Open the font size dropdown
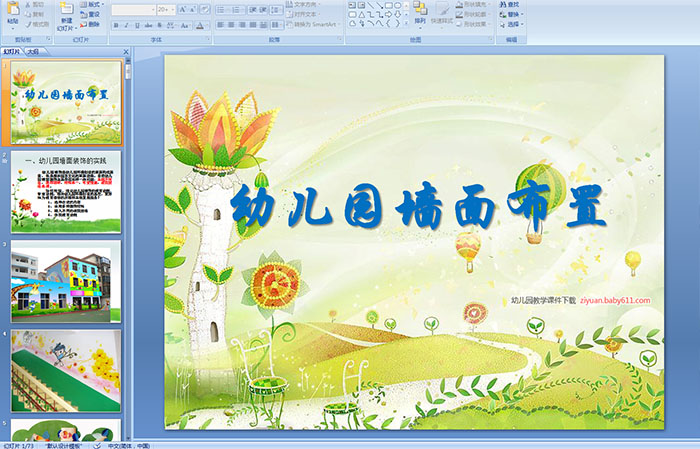Image resolution: width=700 pixels, height=449 pixels. [173, 10]
